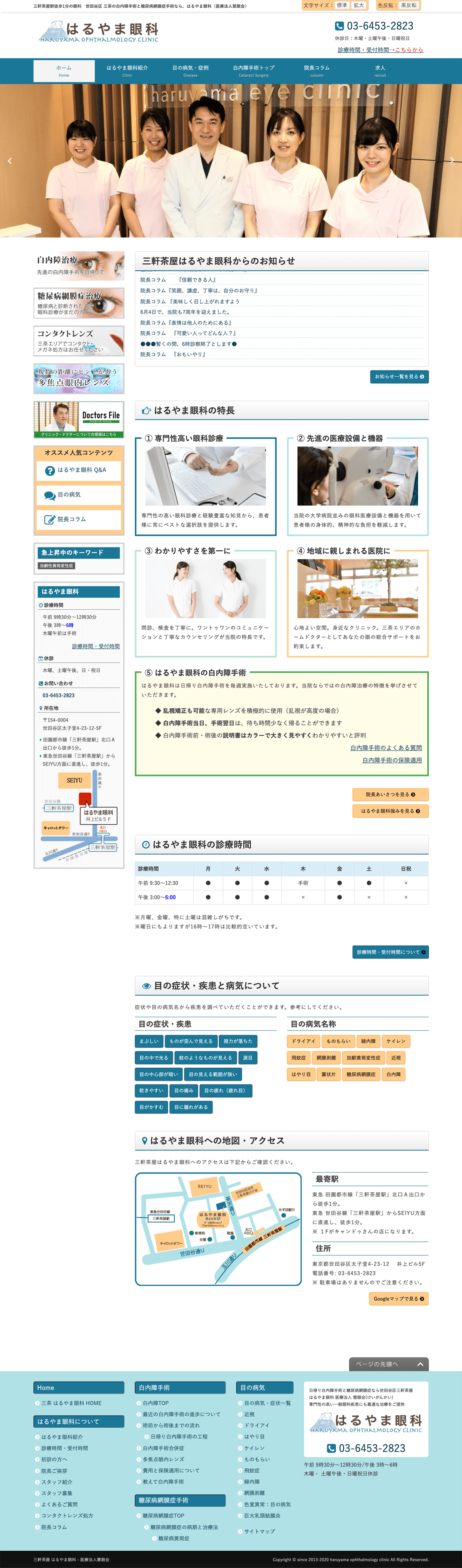This screenshot has height=1568, width=462.
Task: Set text size to 拡大
Action: pyautogui.click(x=359, y=5)
